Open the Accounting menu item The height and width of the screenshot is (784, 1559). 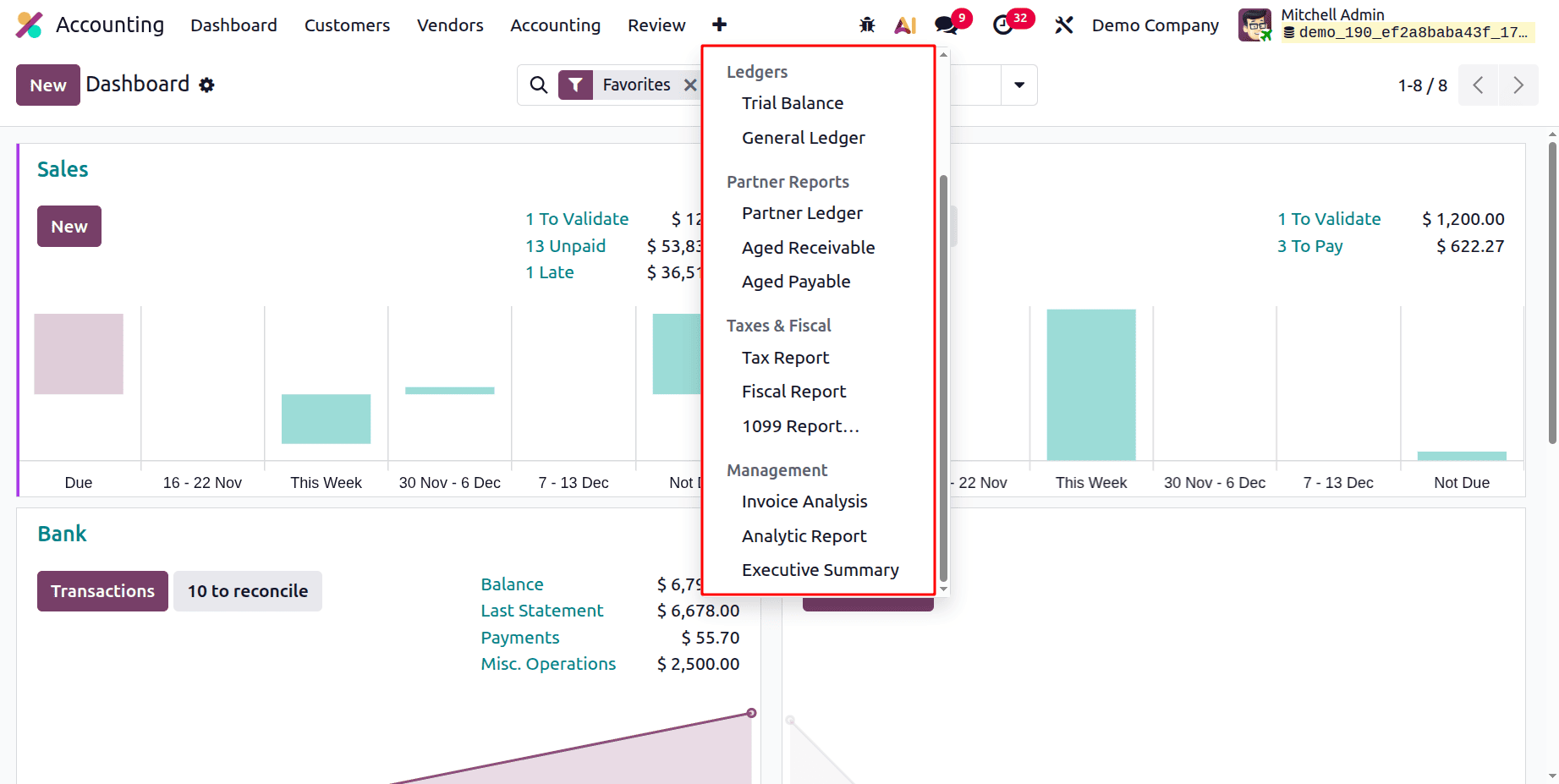tap(555, 25)
